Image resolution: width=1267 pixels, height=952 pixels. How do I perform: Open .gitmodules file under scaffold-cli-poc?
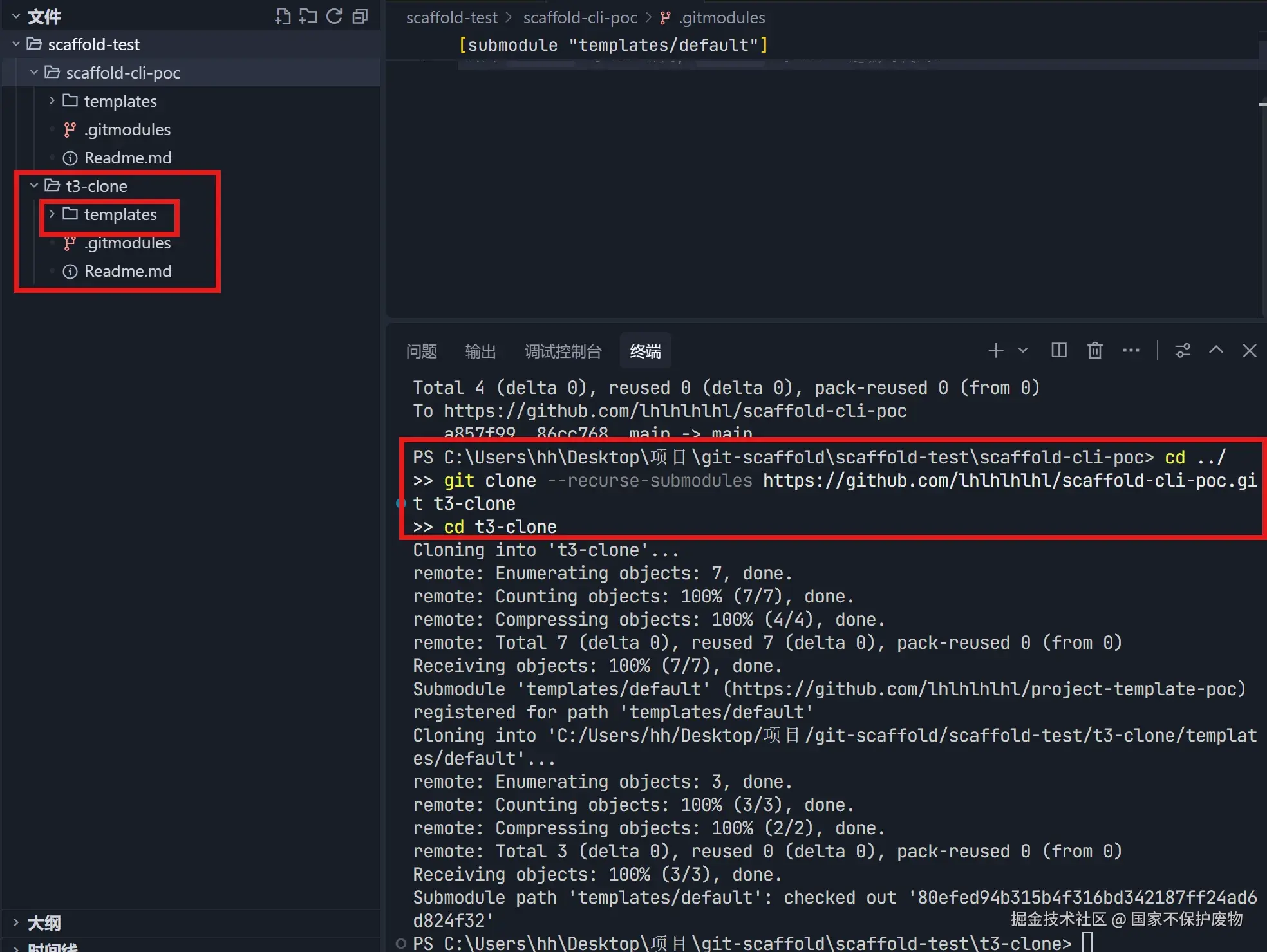pos(127,129)
